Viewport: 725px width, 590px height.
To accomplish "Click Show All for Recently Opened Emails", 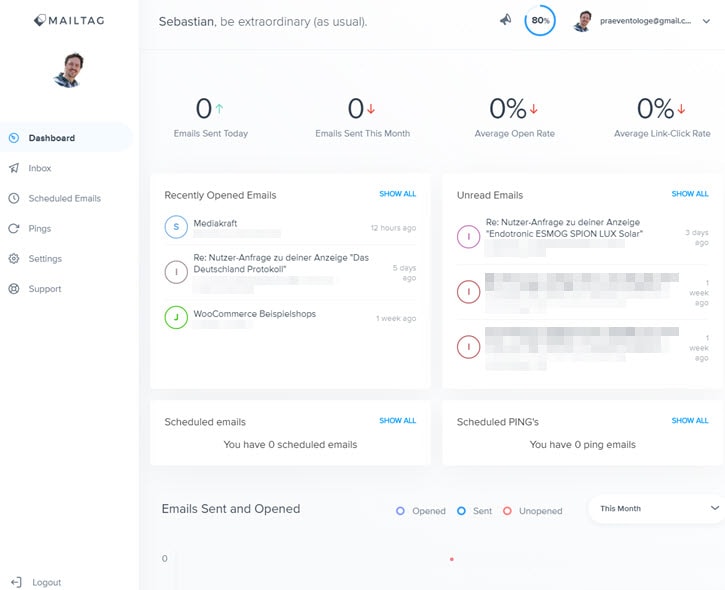I will [397, 194].
